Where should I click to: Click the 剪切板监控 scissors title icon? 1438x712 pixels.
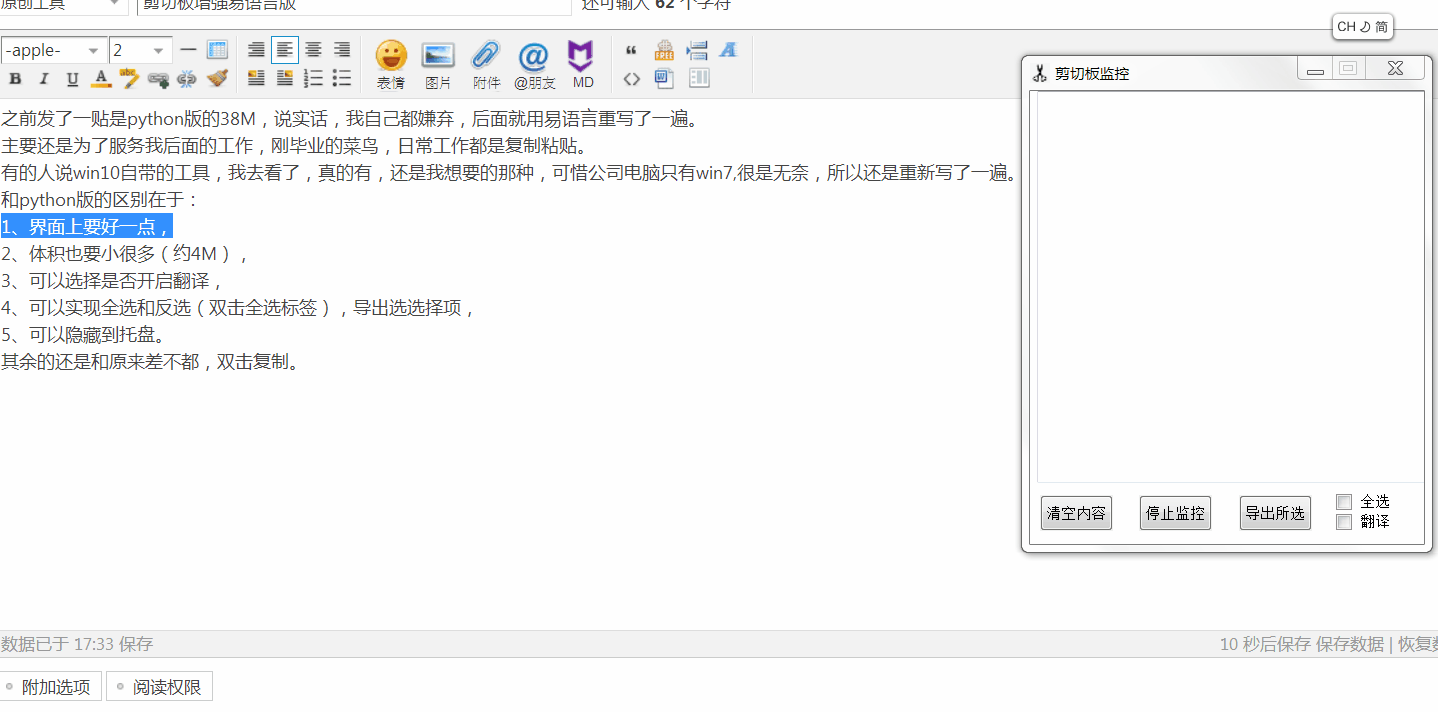coord(1040,73)
